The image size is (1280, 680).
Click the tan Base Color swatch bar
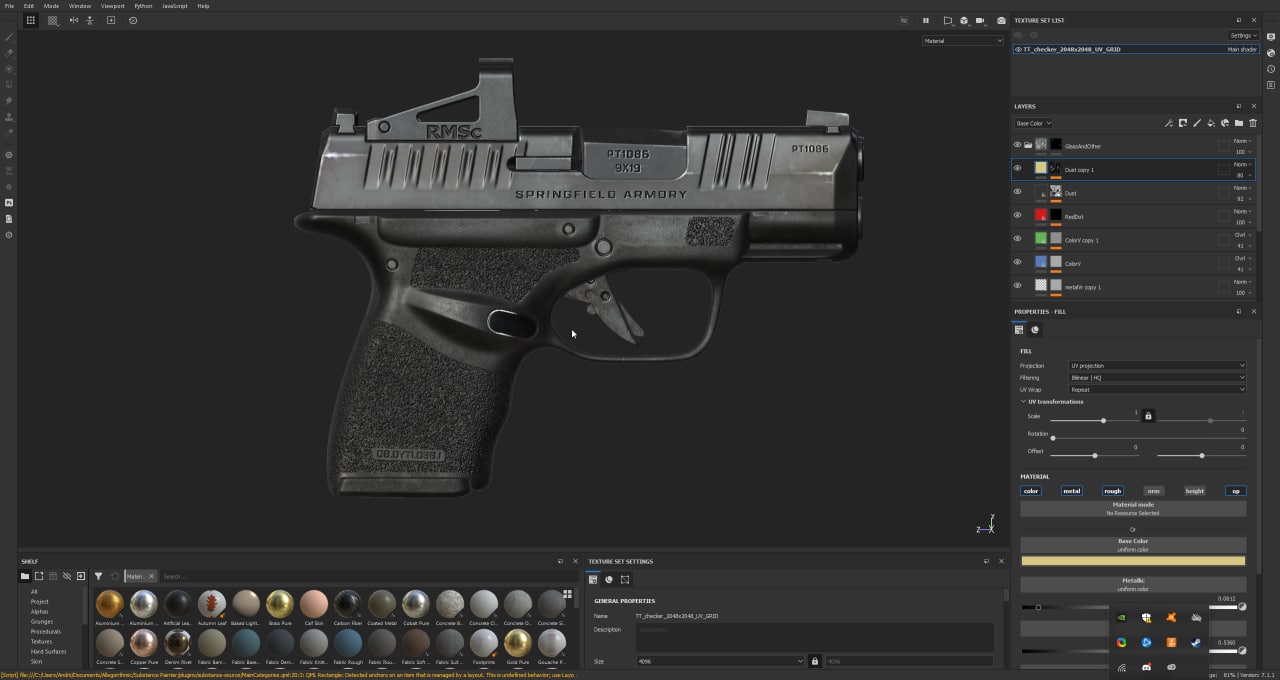pyautogui.click(x=1133, y=561)
